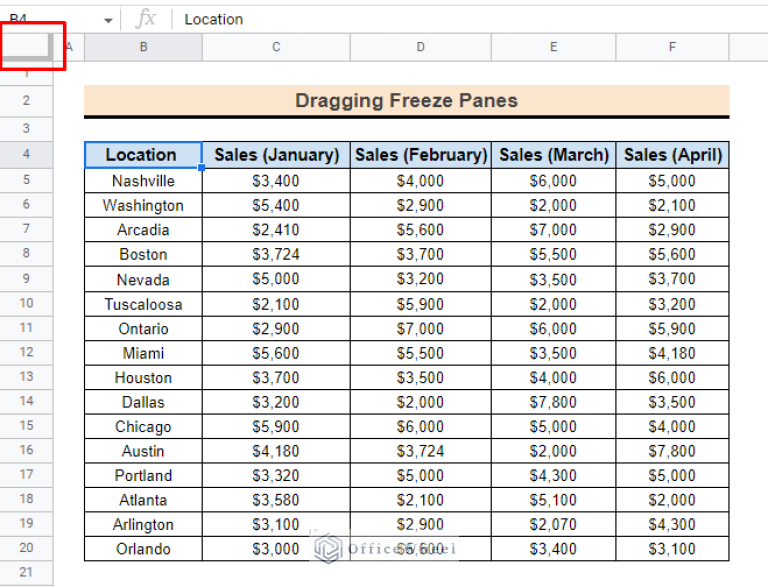
Task: Select column D header
Action: [421, 47]
